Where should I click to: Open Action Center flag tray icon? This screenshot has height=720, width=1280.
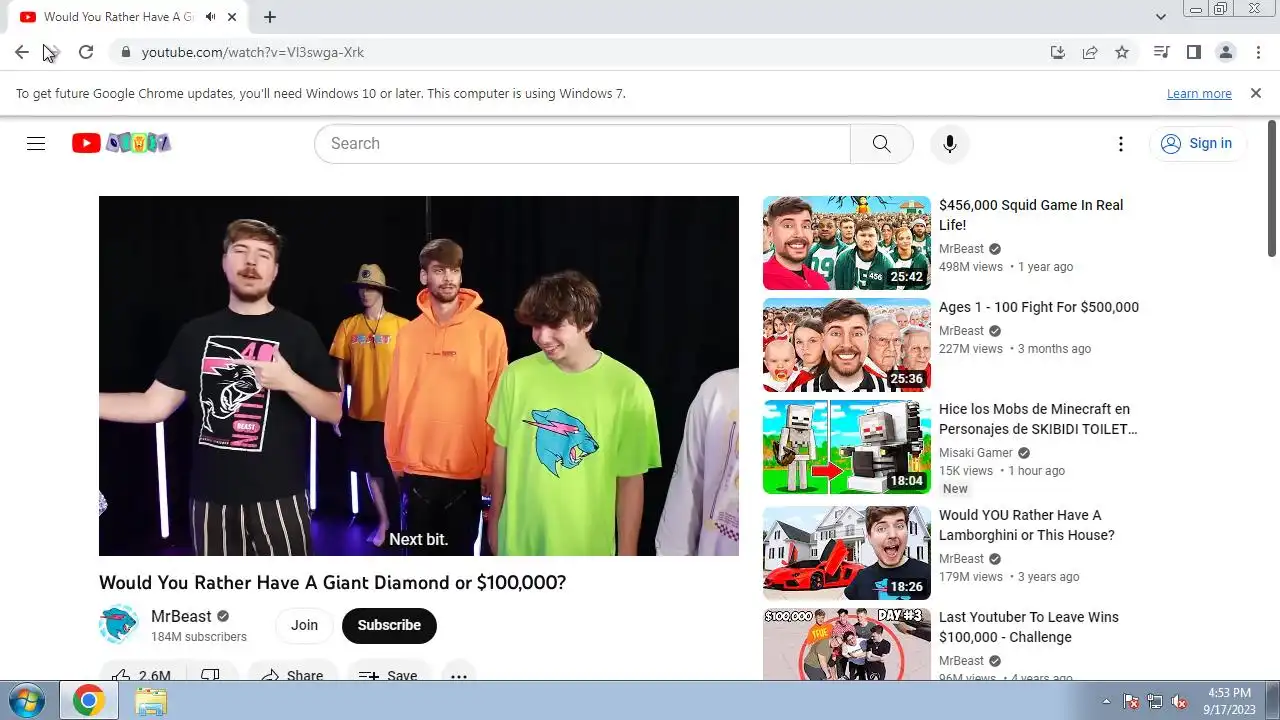click(x=1131, y=701)
